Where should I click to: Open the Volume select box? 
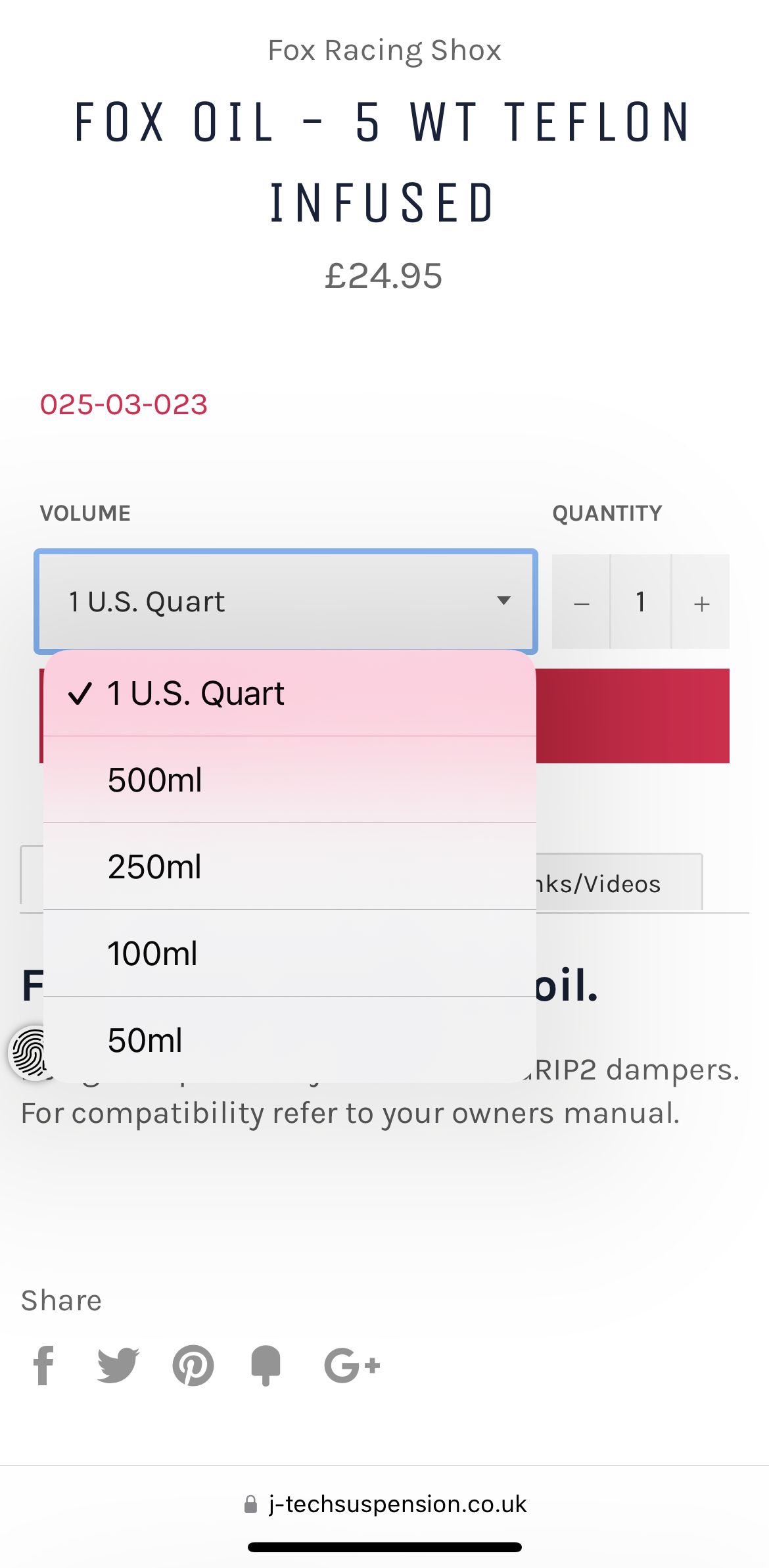click(286, 602)
